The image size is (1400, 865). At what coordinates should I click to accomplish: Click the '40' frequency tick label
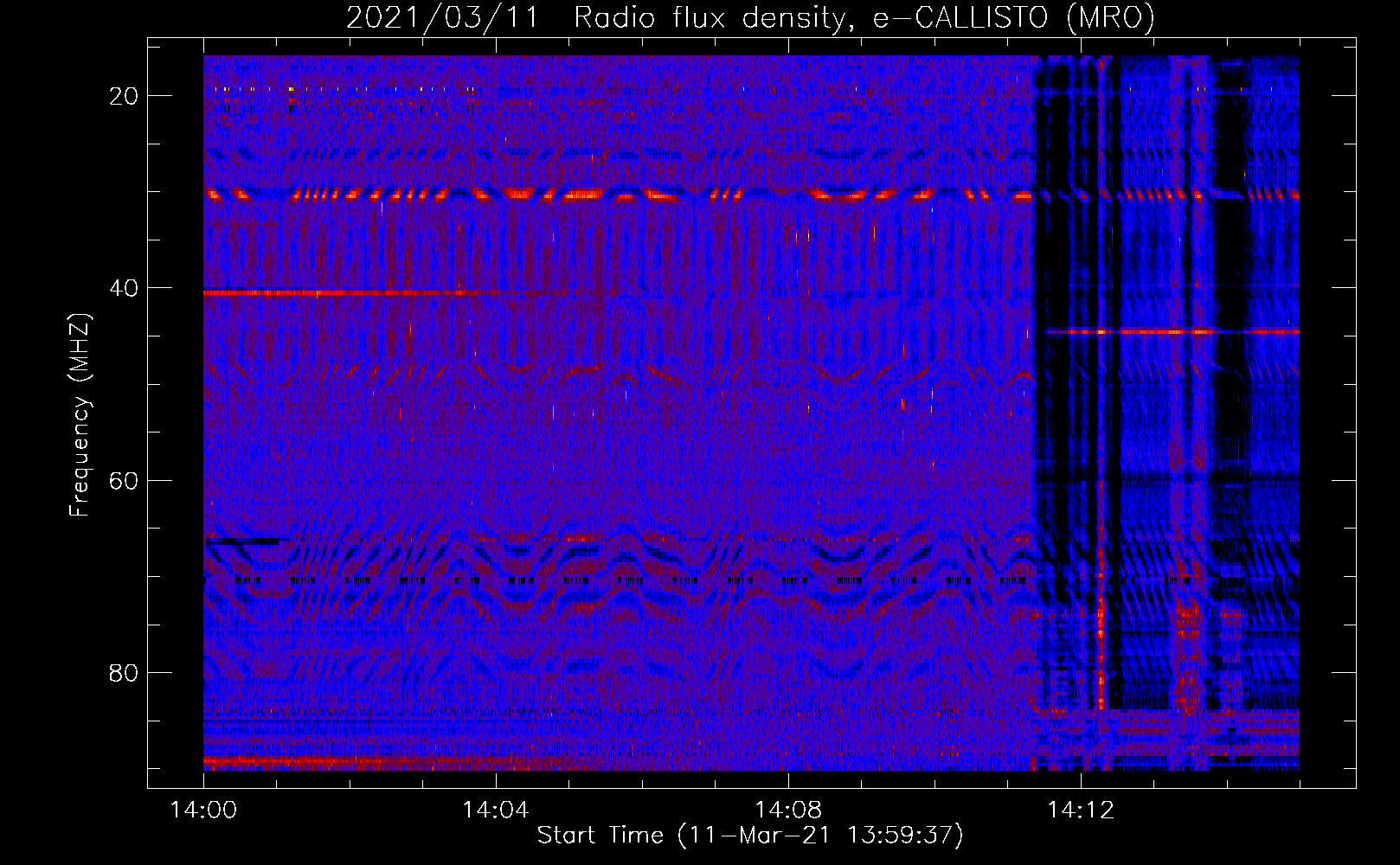(124, 288)
